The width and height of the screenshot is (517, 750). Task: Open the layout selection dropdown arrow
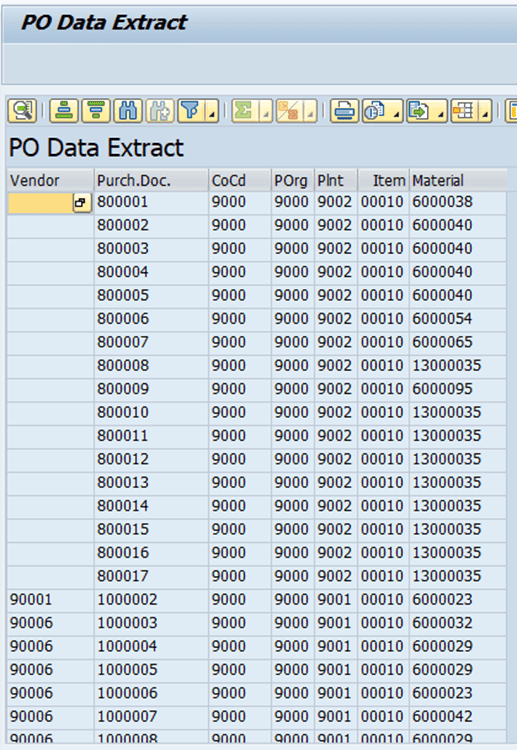(x=485, y=112)
